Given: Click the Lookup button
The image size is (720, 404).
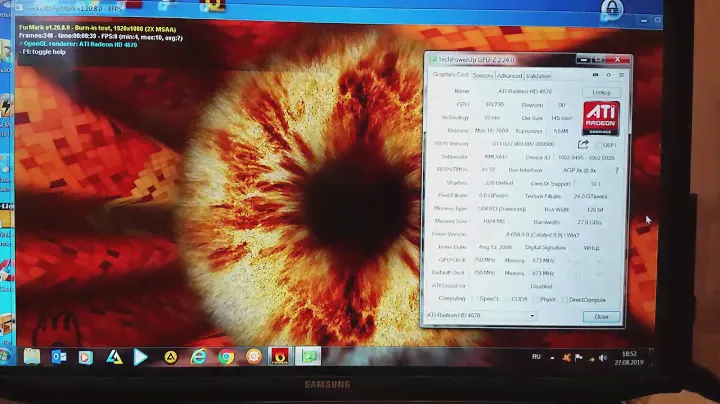Looking at the screenshot, I should pyautogui.click(x=601, y=92).
